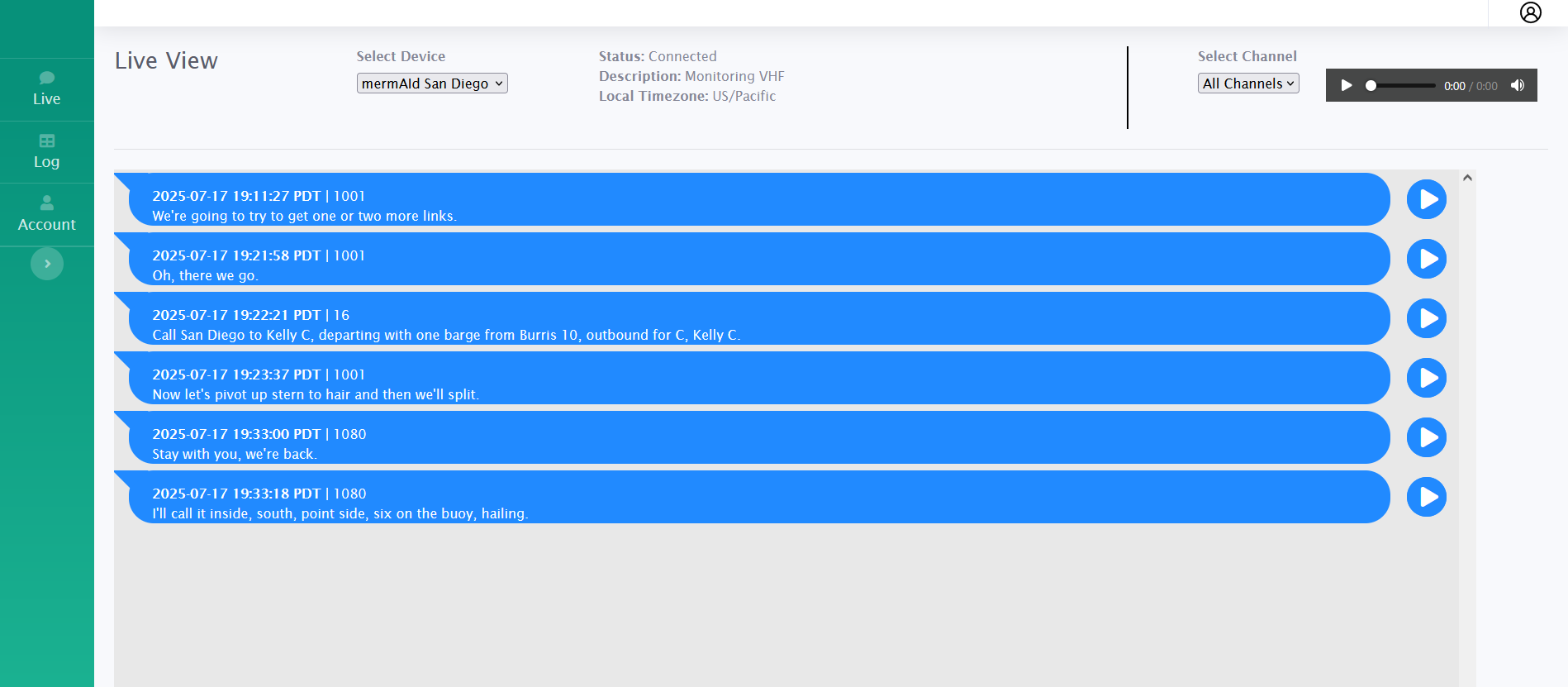This screenshot has width=1568, height=687.
Task: Open the Account page in sidebar
Action: (x=47, y=215)
